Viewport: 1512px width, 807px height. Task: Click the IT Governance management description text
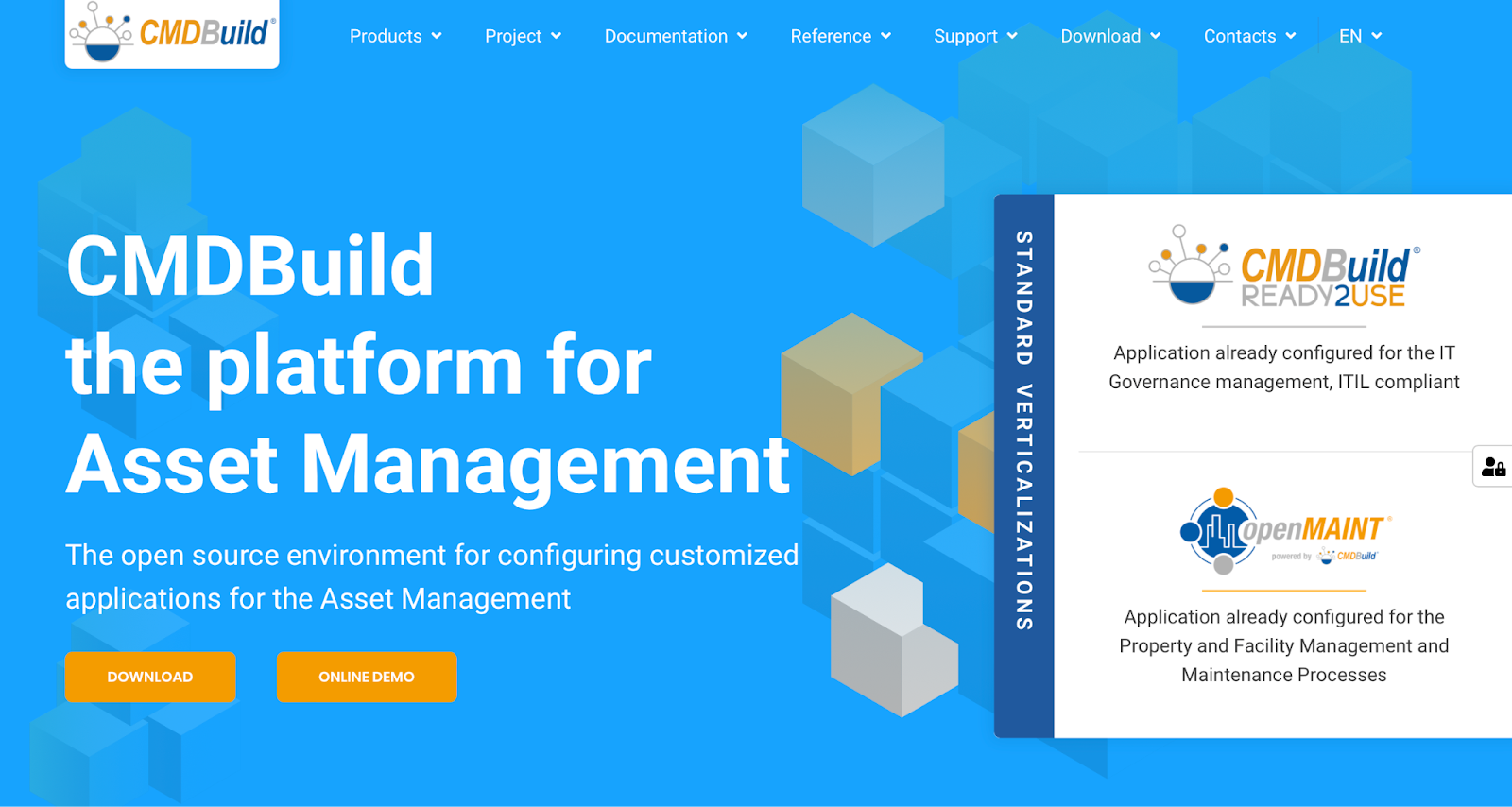pos(1284,368)
